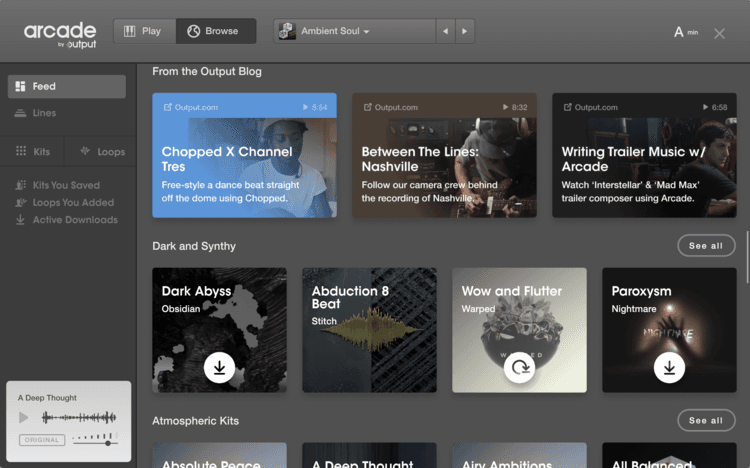Click the Loops waveform icon
This screenshot has height=468, width=750.
(85, 151)
